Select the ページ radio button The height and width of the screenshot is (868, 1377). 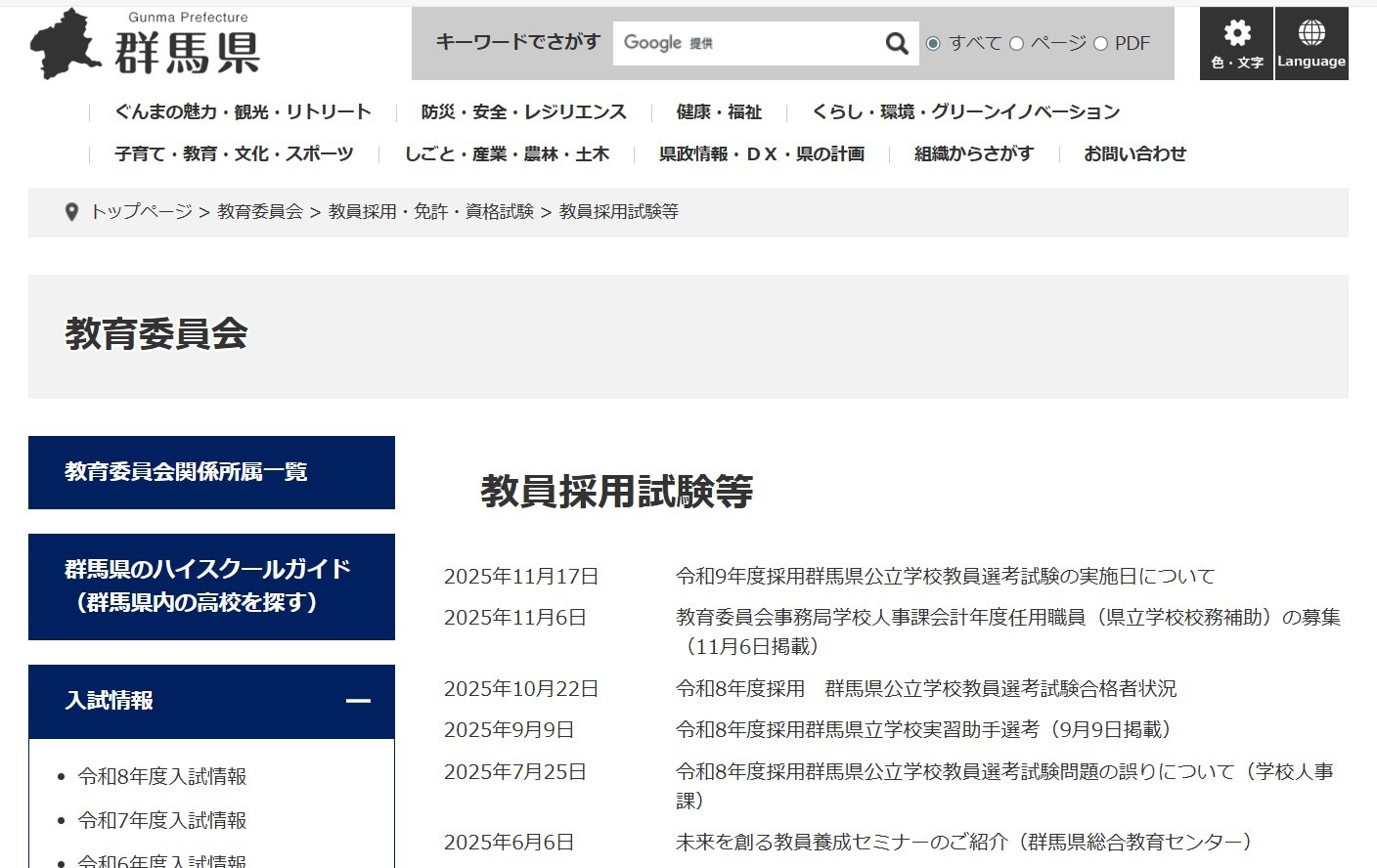pos(1016,44)
